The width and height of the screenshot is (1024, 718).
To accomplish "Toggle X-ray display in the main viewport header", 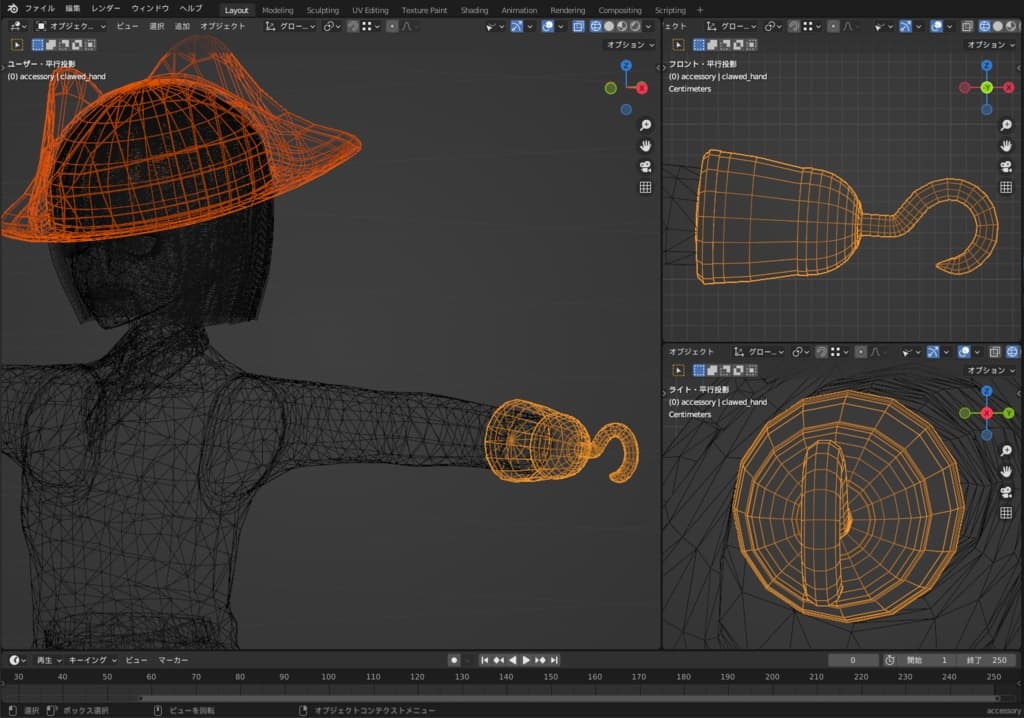I will coord(578,26).
